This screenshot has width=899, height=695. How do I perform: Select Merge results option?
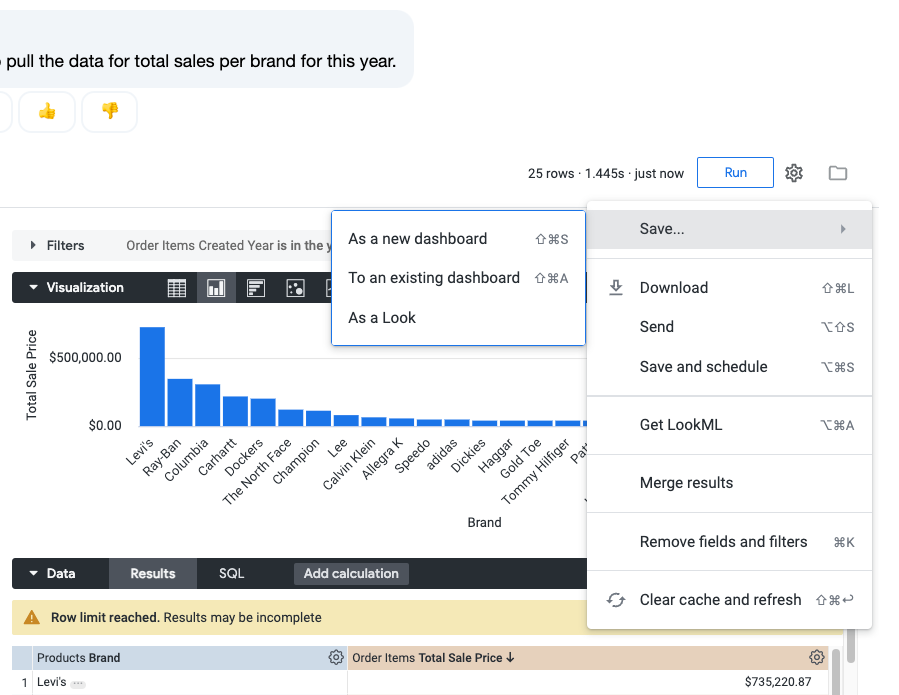click(x=729, y=483)
